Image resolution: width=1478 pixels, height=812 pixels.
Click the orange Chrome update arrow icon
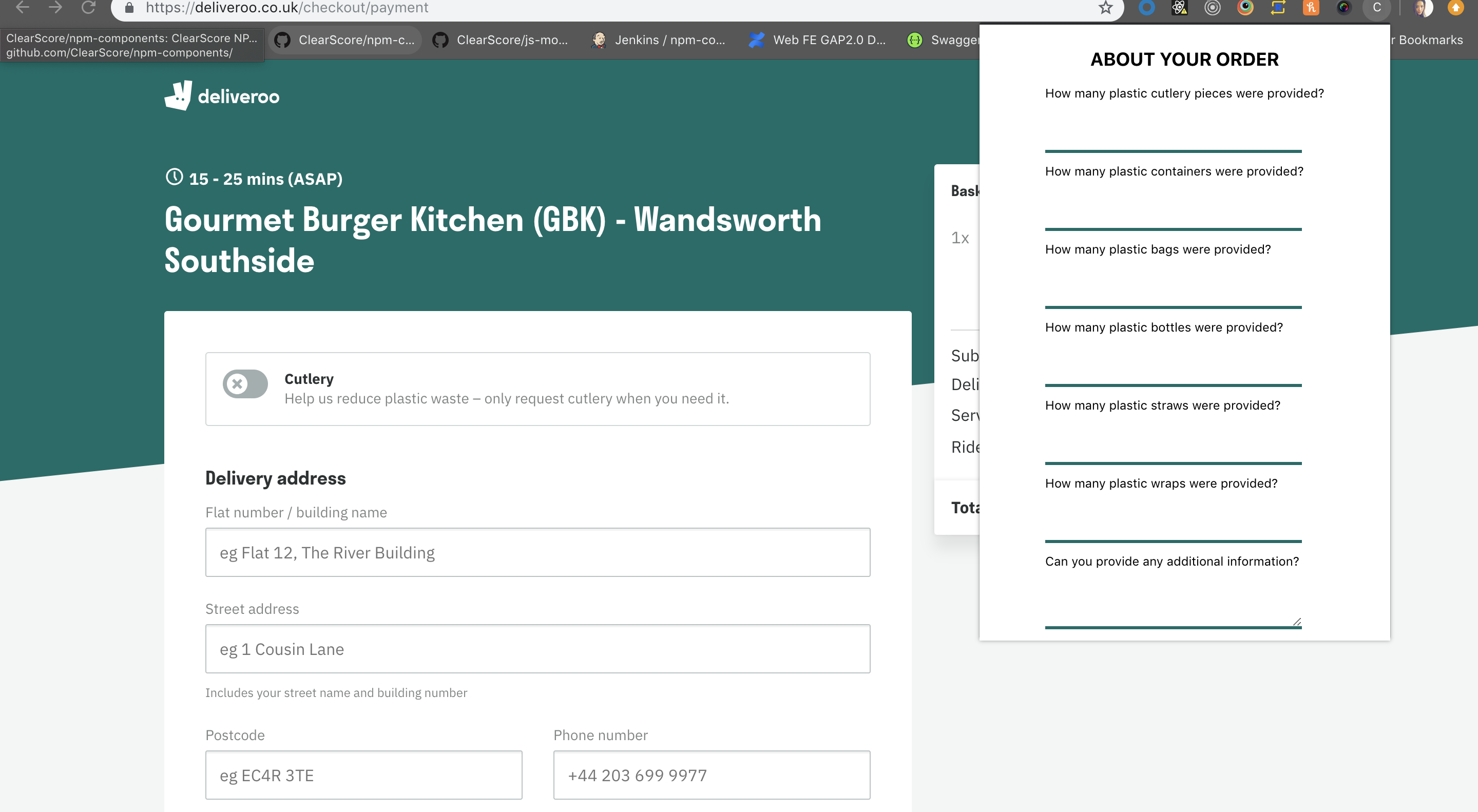(x=1455, y=8)
